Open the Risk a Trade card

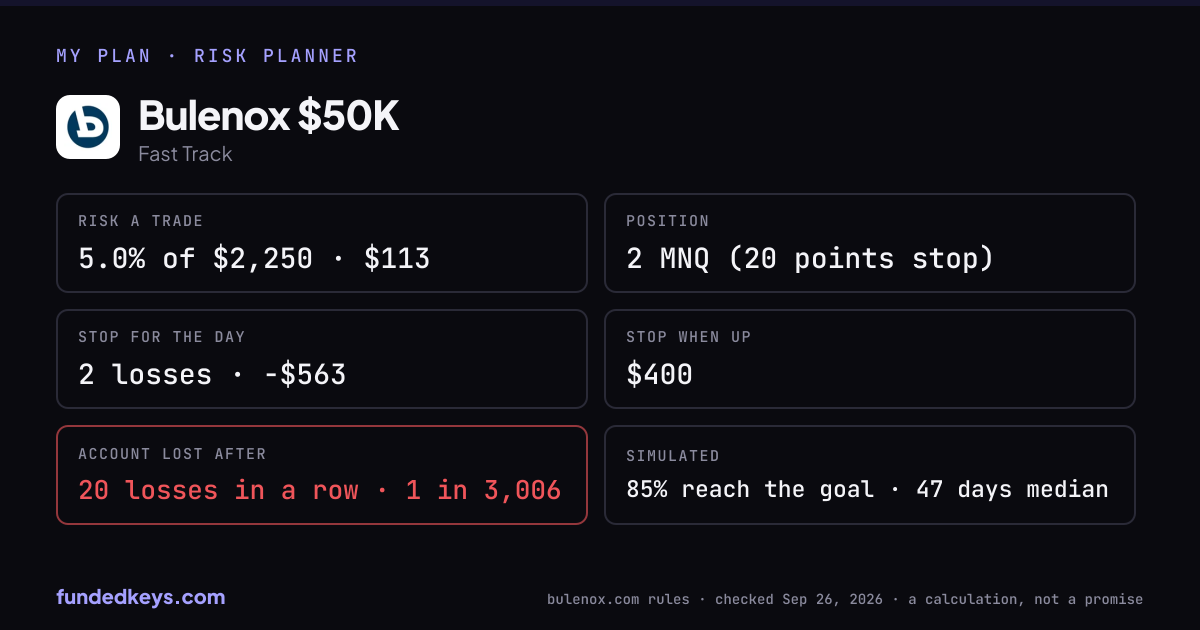(x=322, y=243)
